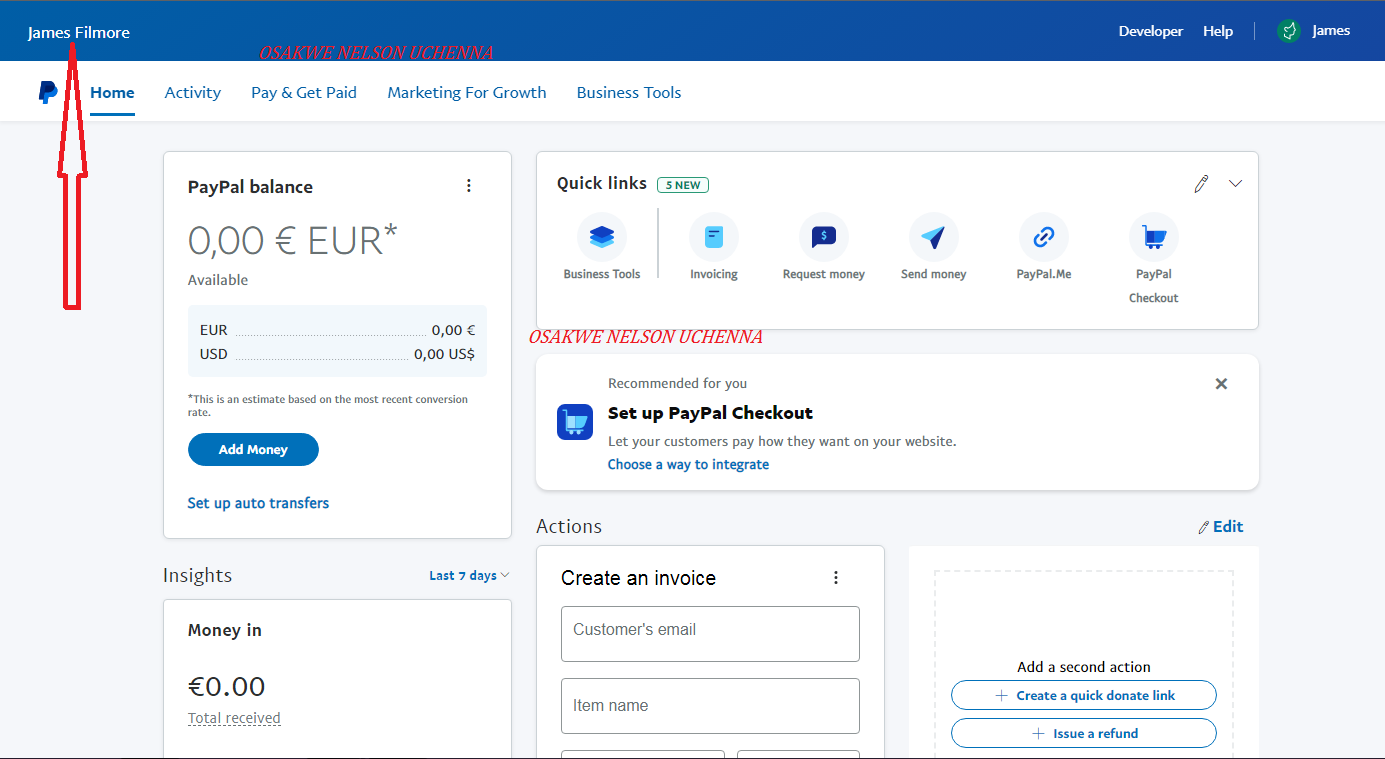This screenshot has width=1385, height=759.
Task: Click the green profile avatar icon
Action: pyautogui.click(x=1289, y=31)
